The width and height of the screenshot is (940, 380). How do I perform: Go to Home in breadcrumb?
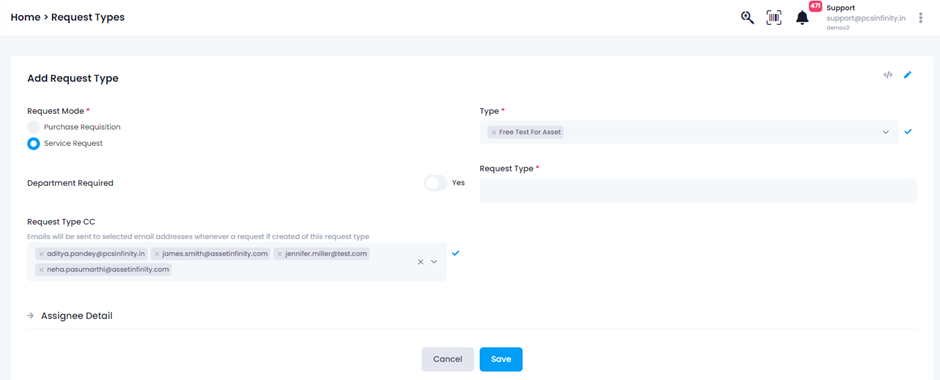point(25,17)
